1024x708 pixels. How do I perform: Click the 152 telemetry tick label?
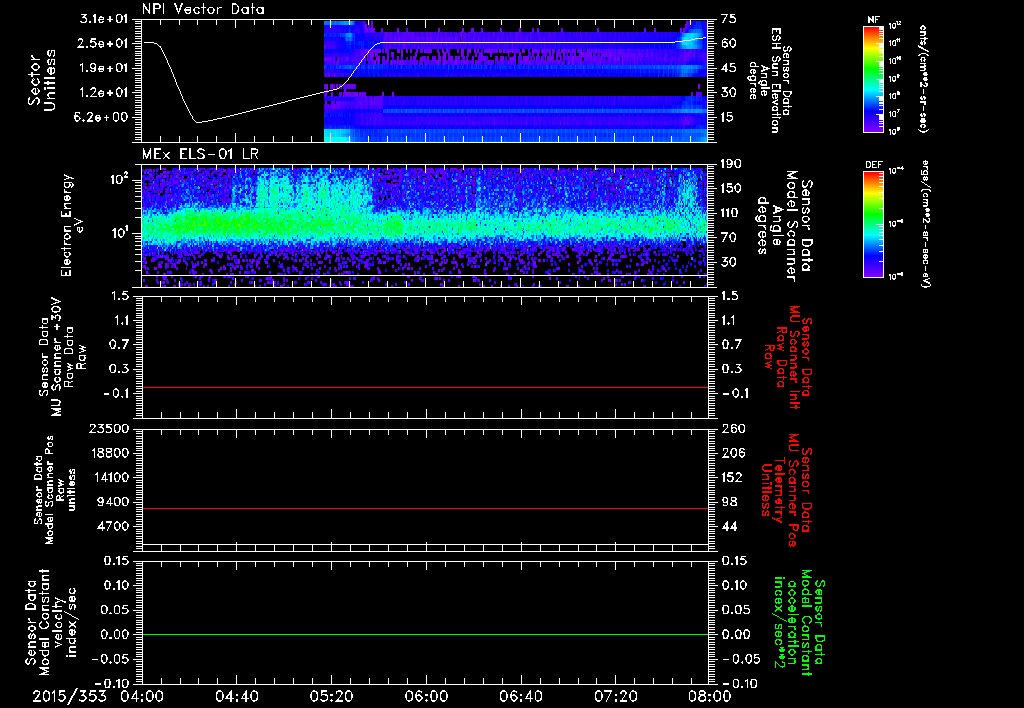[732, 477]
